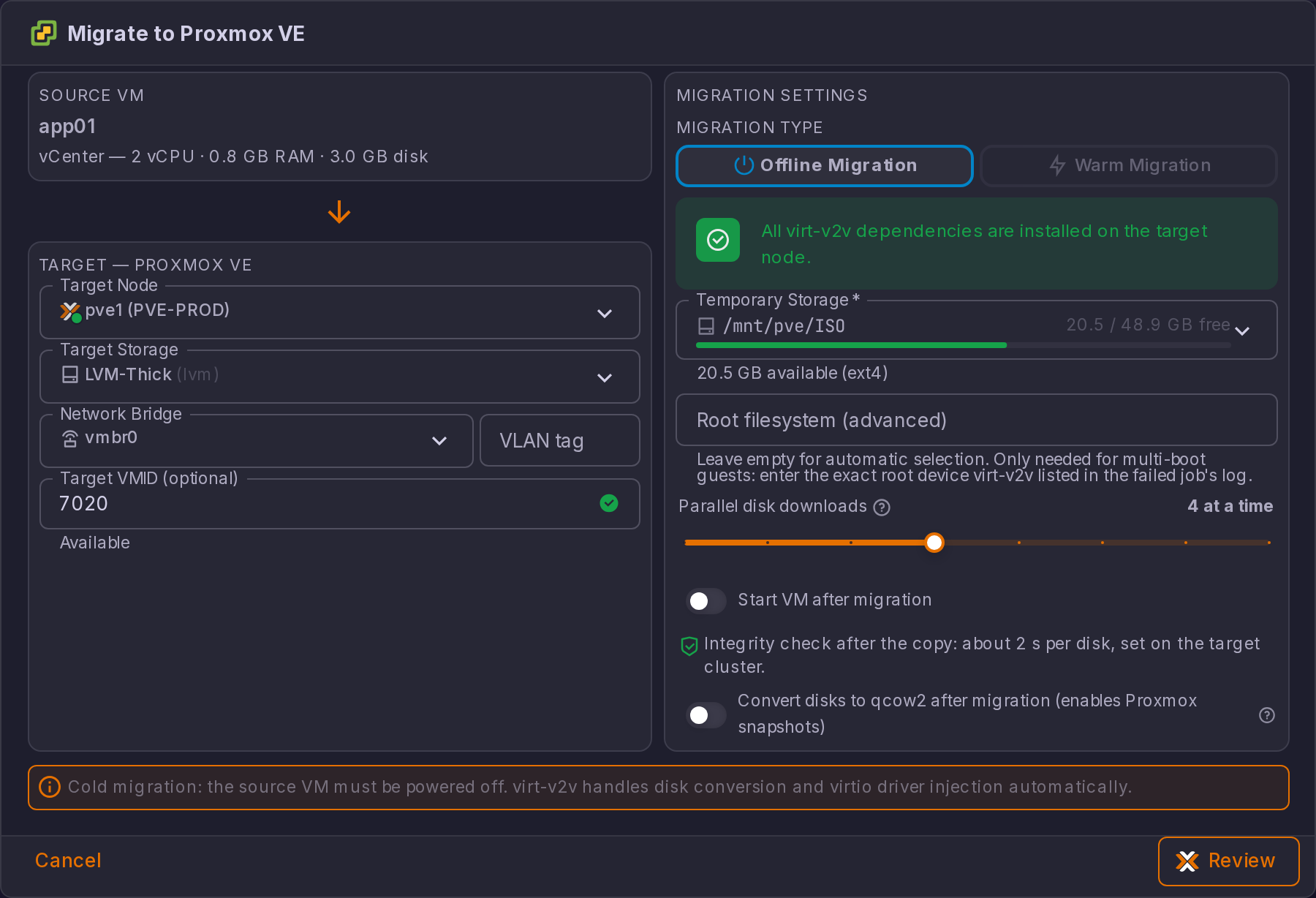
Task: Click the orange down arrow between source and target
Action: pos(339,213)
